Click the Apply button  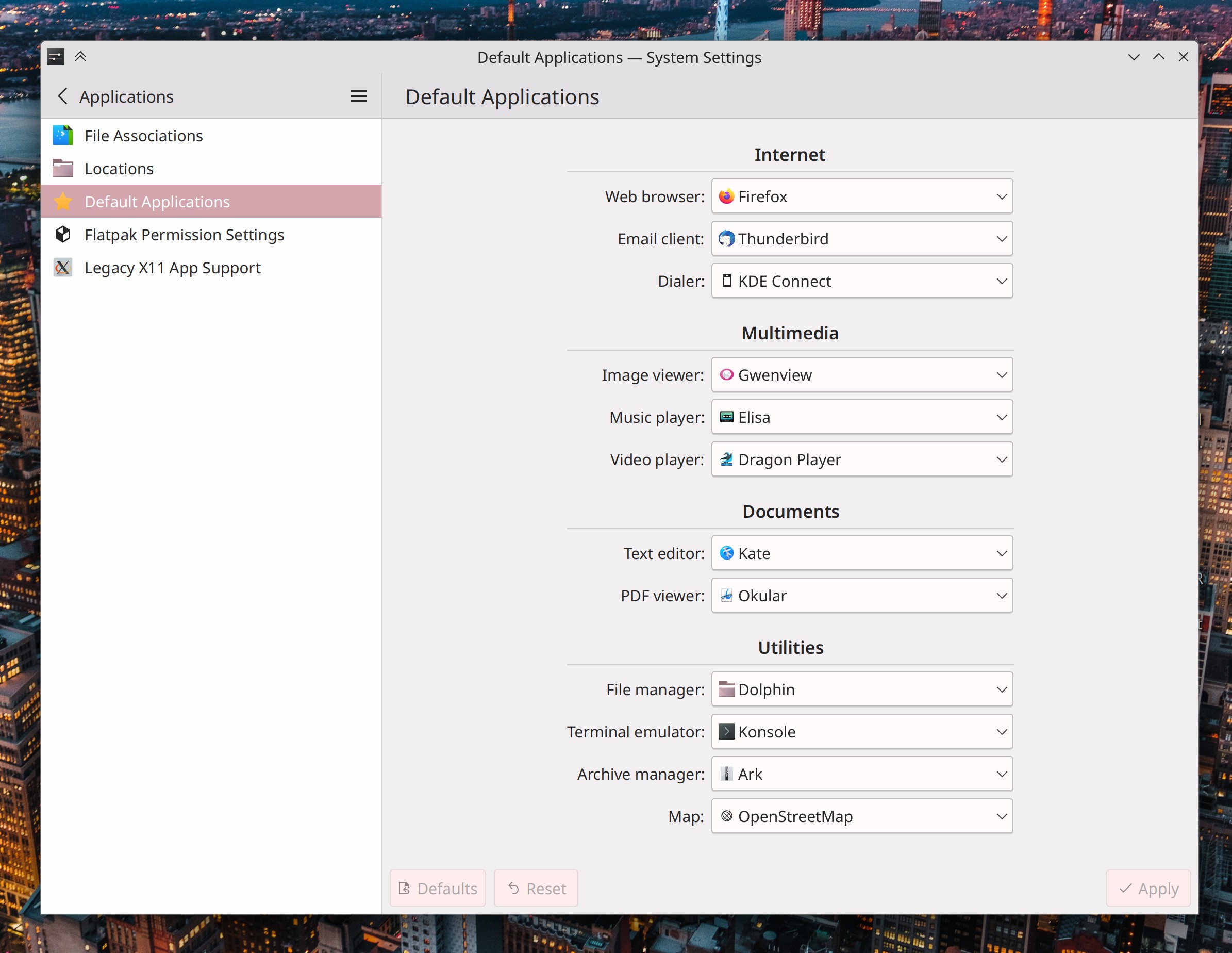[x=1148, y=888]
